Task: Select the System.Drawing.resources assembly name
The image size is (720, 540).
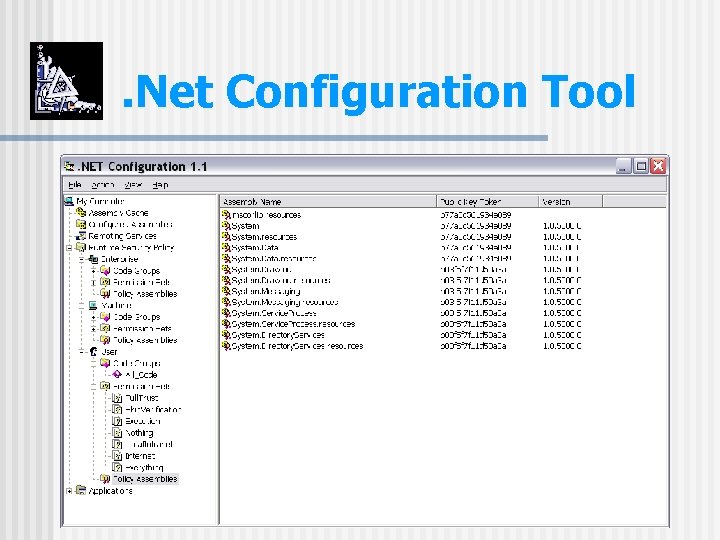Action: click(x=281, y=280)
